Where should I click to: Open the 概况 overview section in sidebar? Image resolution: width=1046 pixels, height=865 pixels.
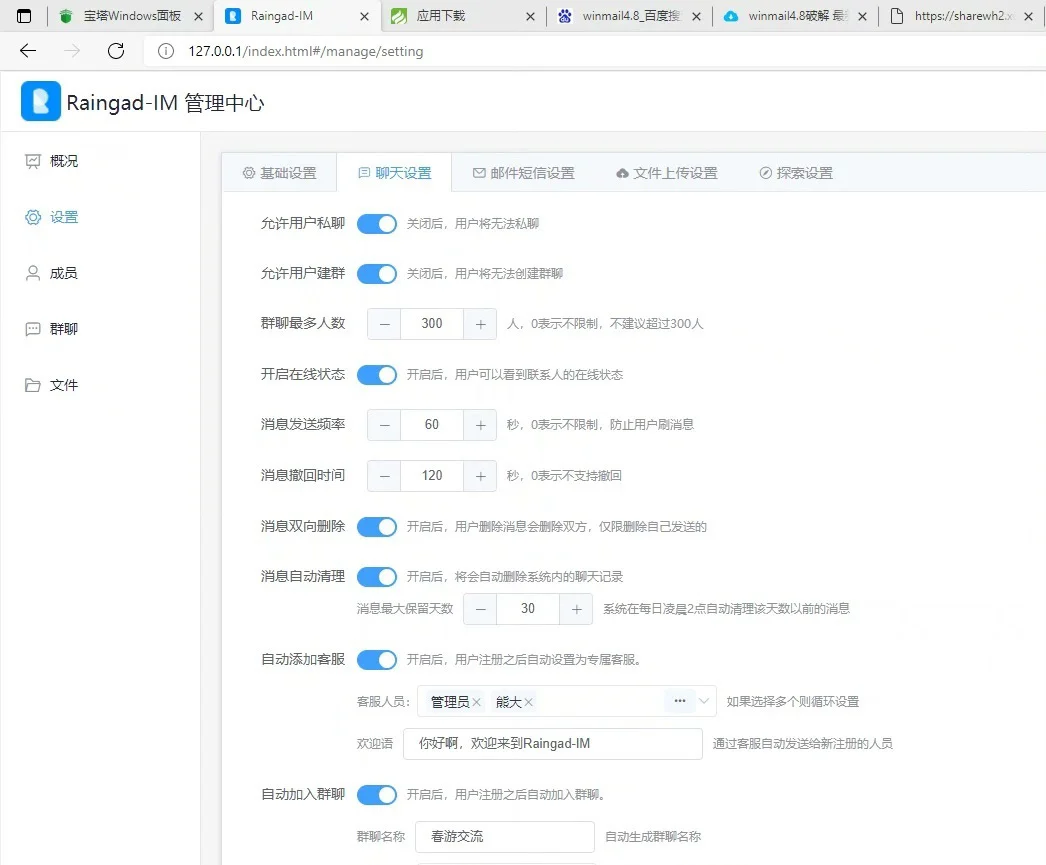tap(60, 160)
